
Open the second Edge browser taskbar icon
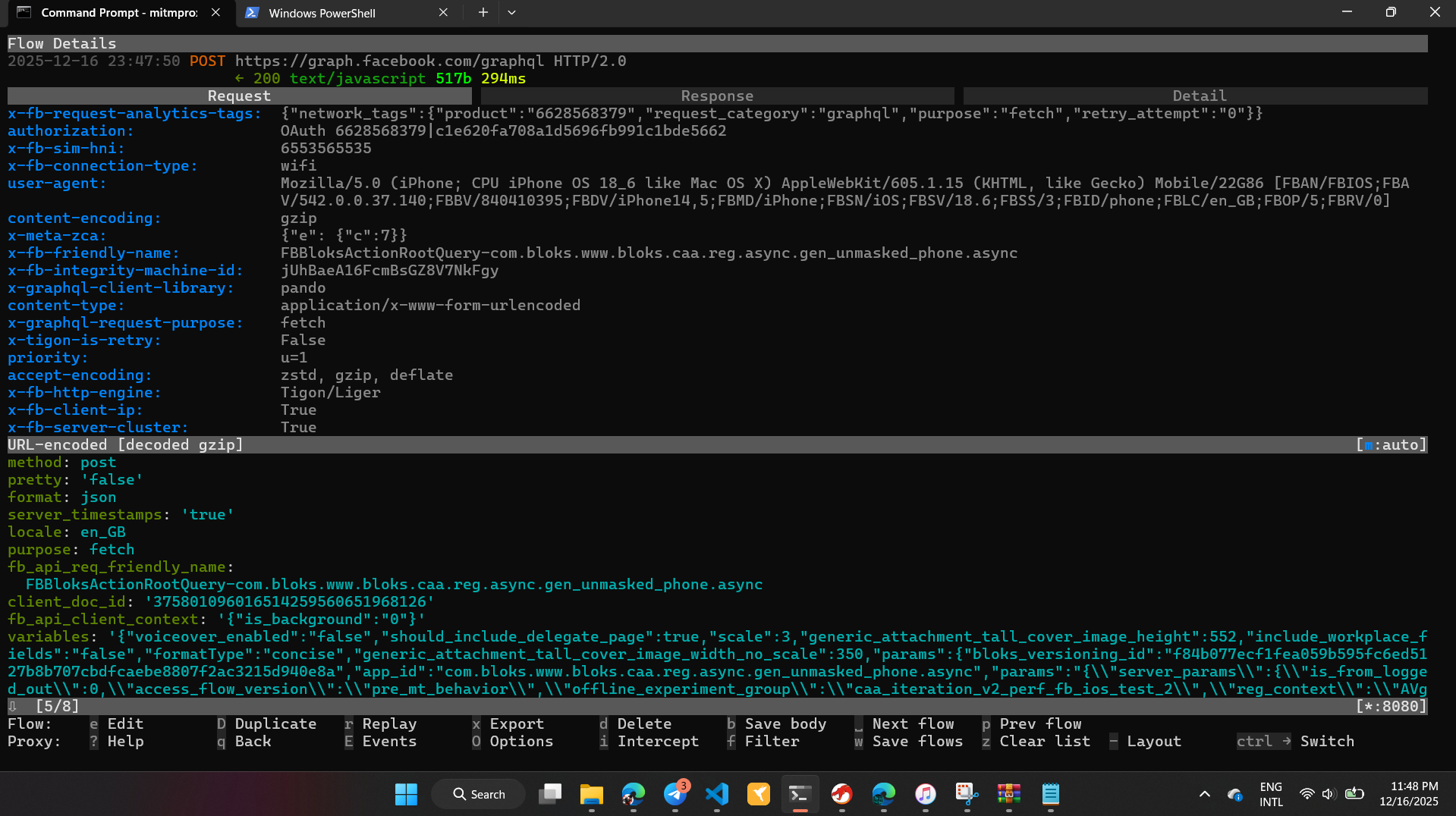point(884,794)
